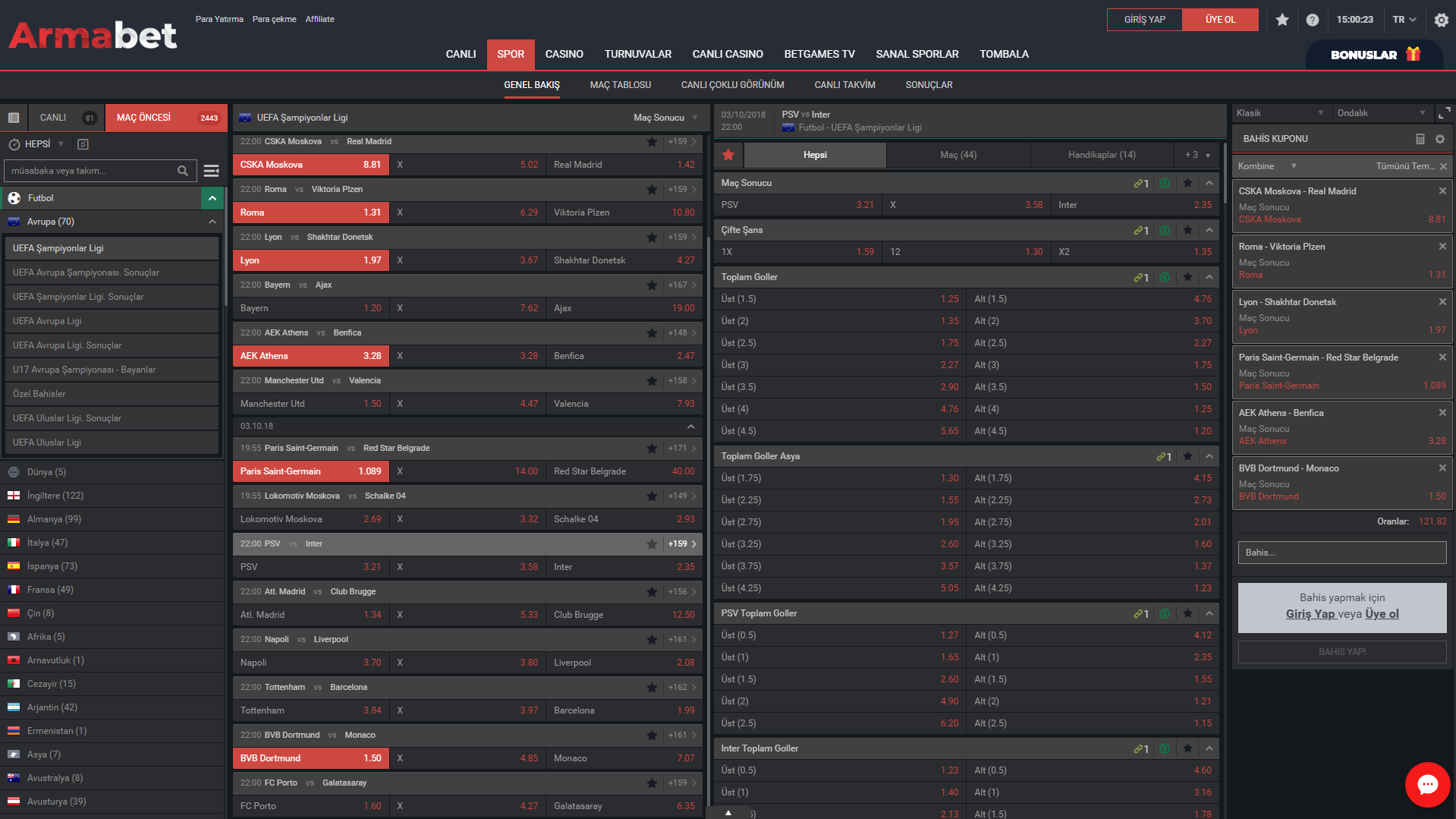This screenshot has height=819, width=1456.
Task: Open the live chat bubble
Action: tap(1427, 785)
